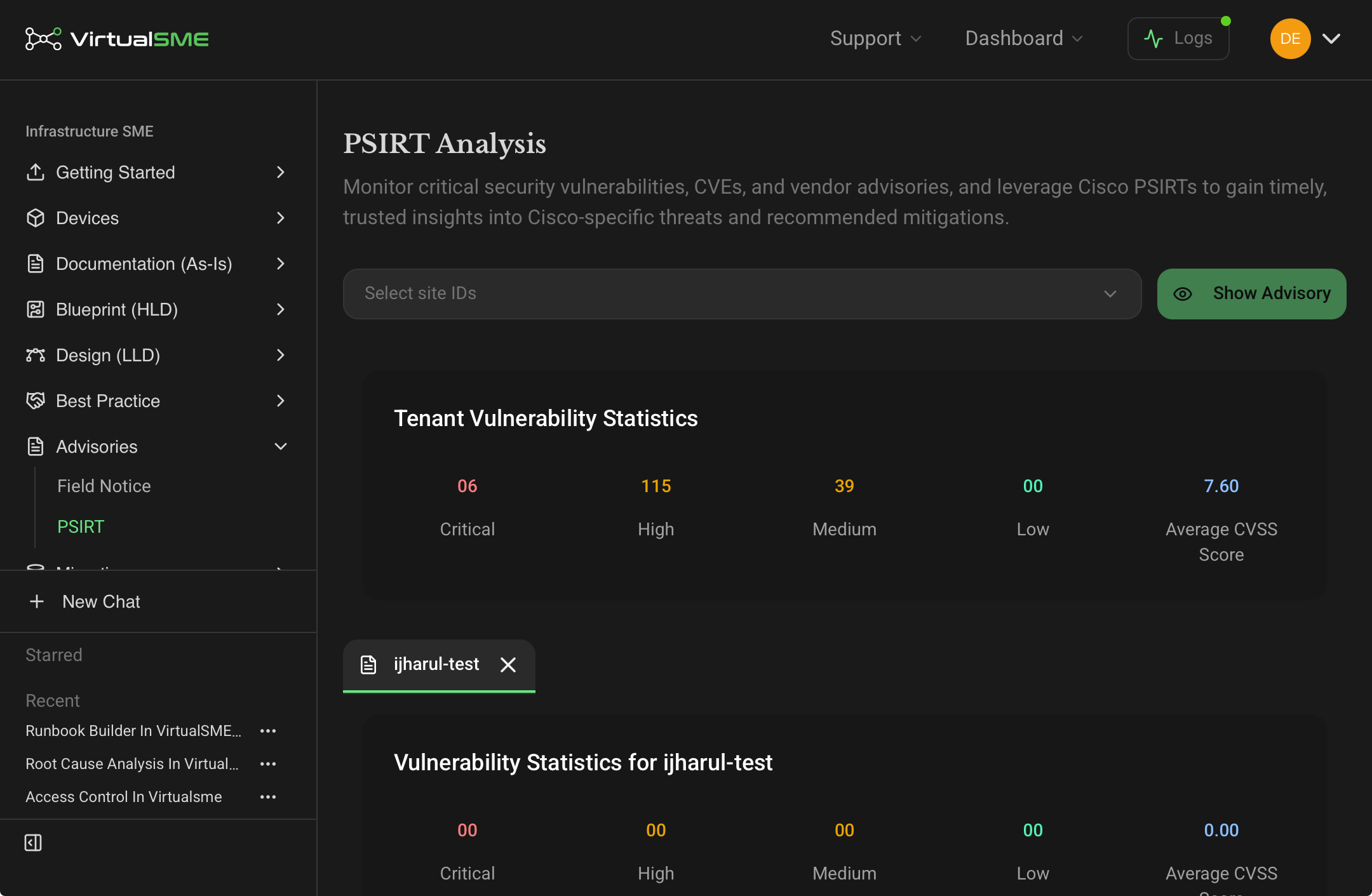Click the Blueprint (HLD) icon
This screenshot has width=1372, height=896.
point(36,309)
